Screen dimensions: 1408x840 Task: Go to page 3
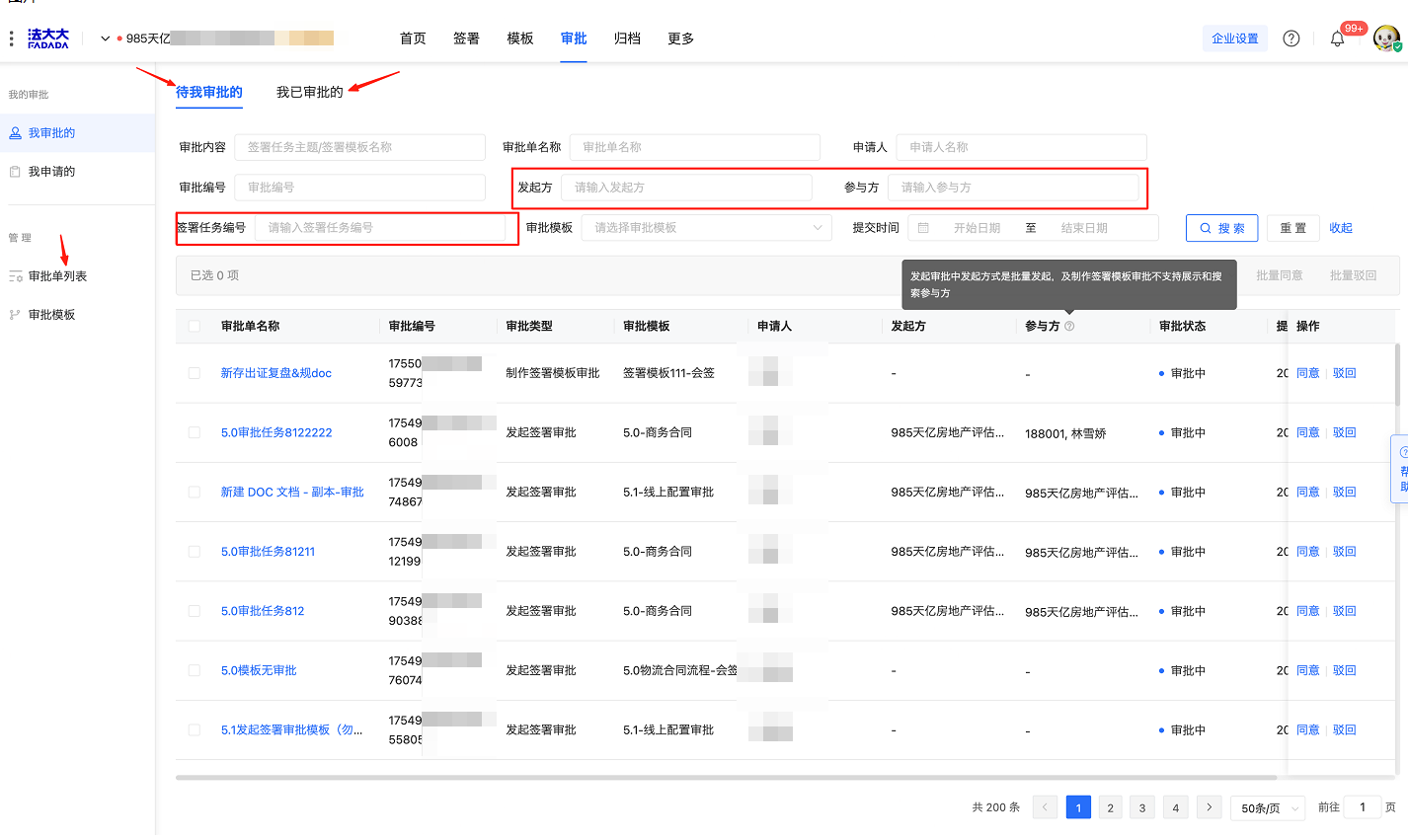(x=1142, y=807)
